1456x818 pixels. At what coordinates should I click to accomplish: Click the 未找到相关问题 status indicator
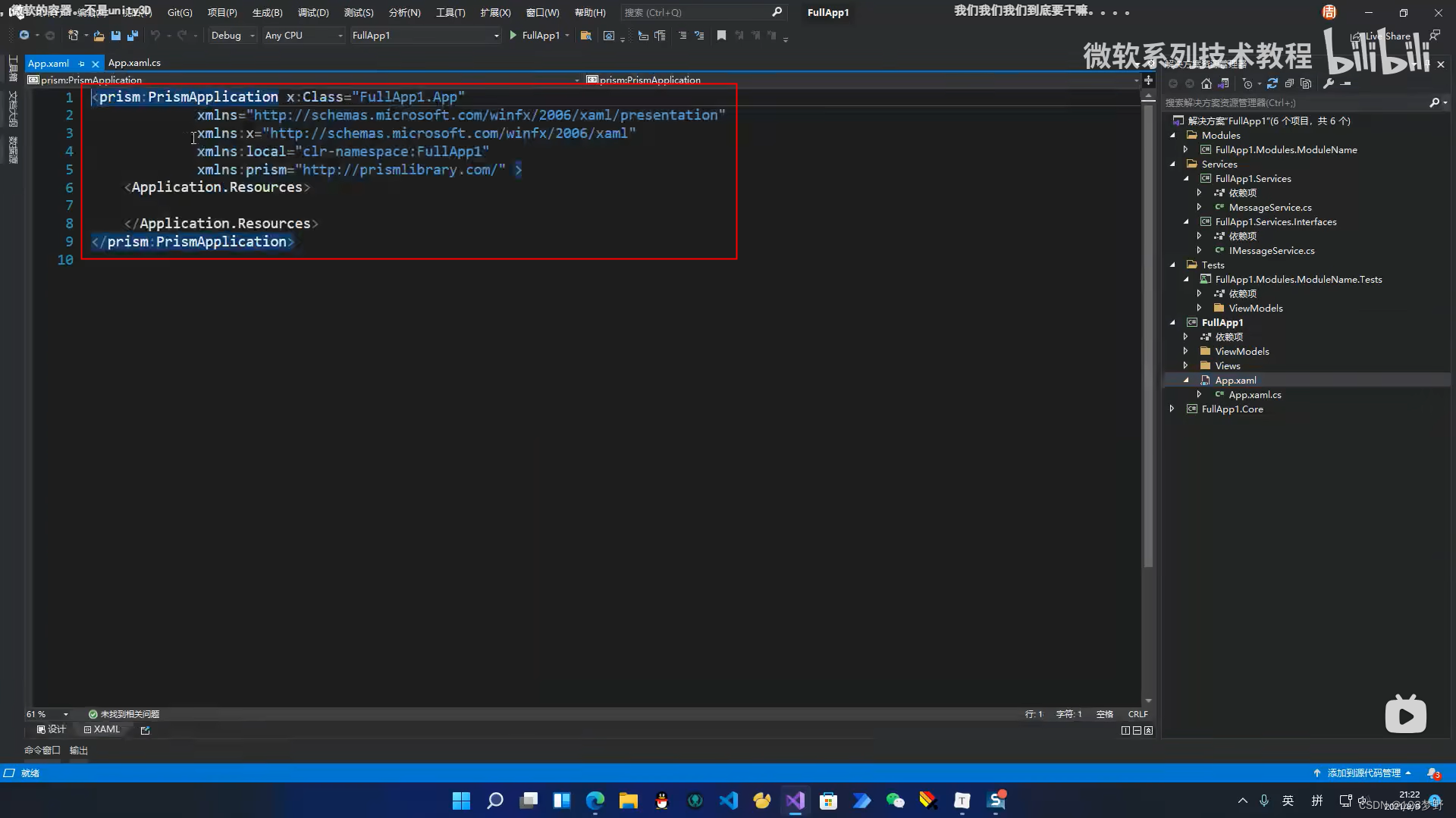[124, 714]
